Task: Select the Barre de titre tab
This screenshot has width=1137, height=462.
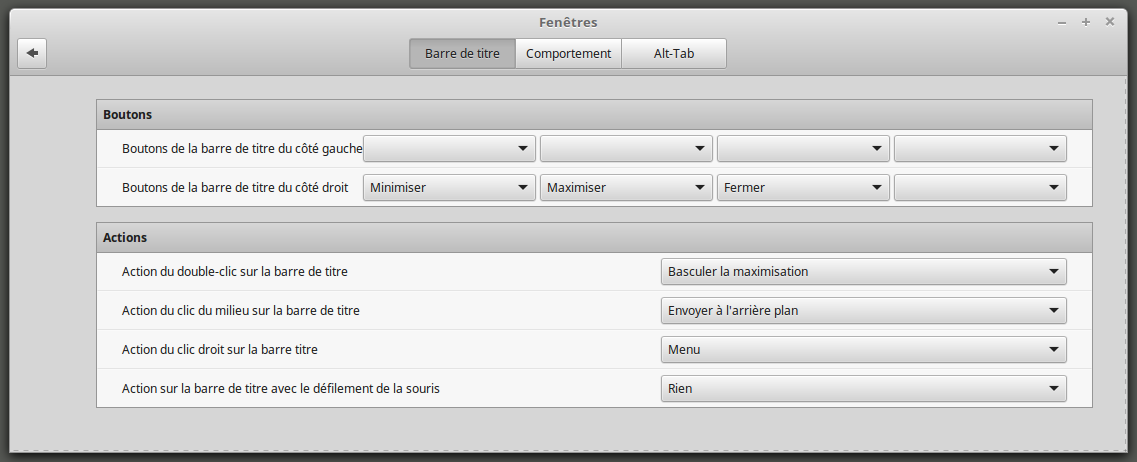Action: 462,54
